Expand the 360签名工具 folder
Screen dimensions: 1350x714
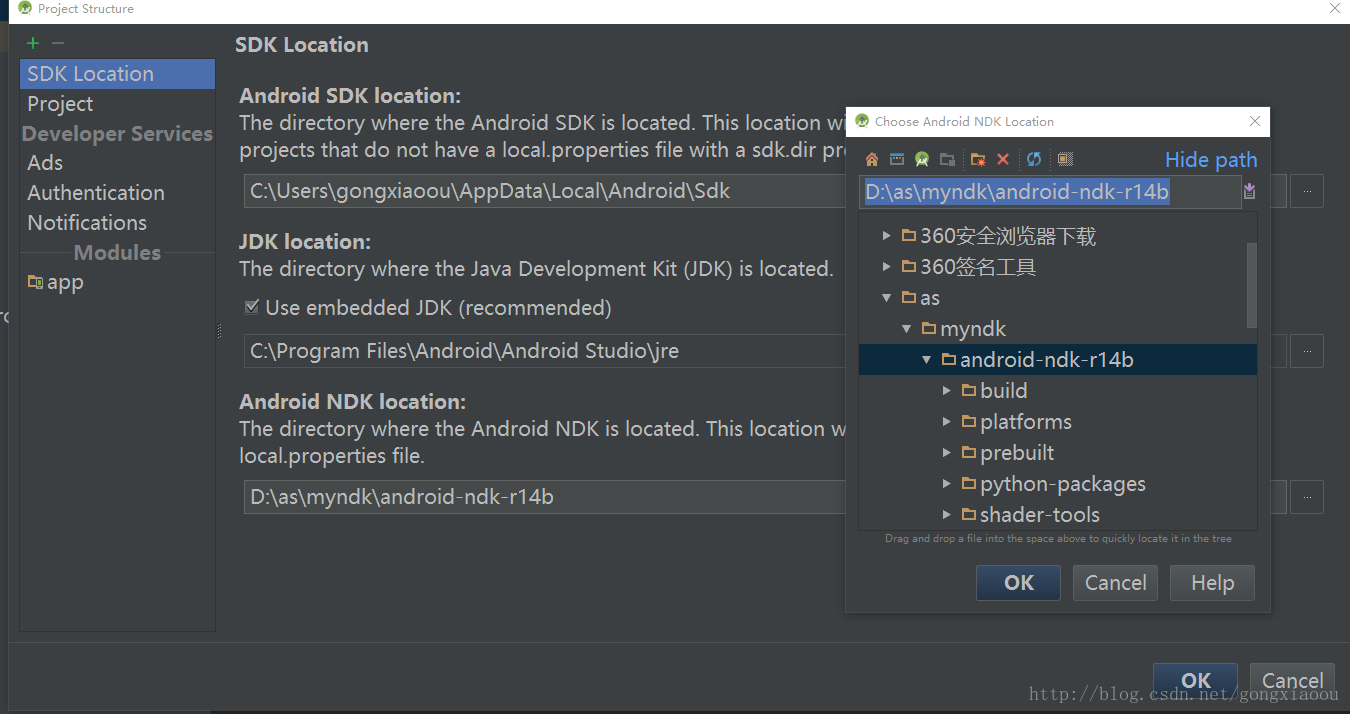[x=886, y=267]
